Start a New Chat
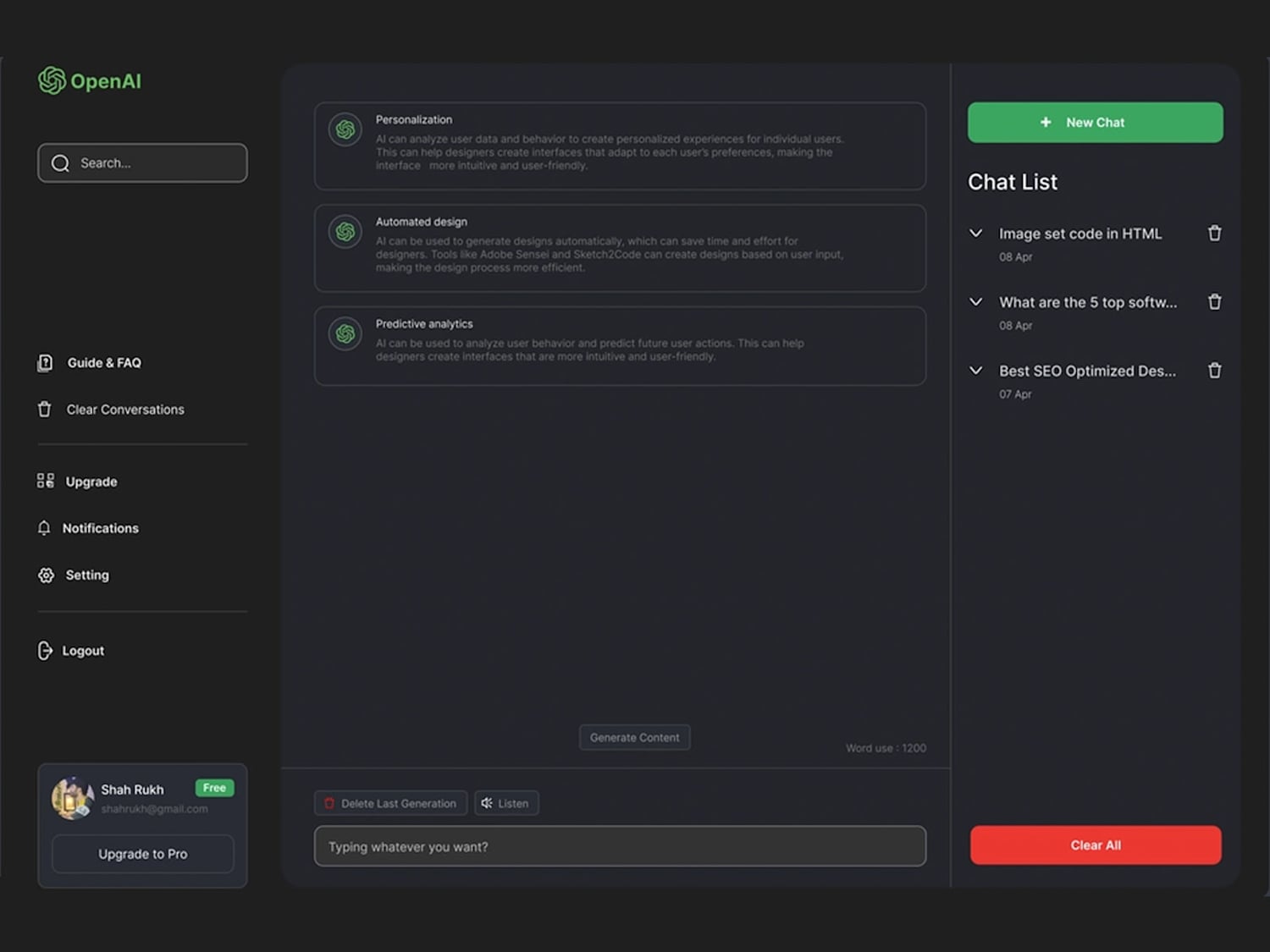Viewport: 1270px width, 952px height. pos(1096,122)
